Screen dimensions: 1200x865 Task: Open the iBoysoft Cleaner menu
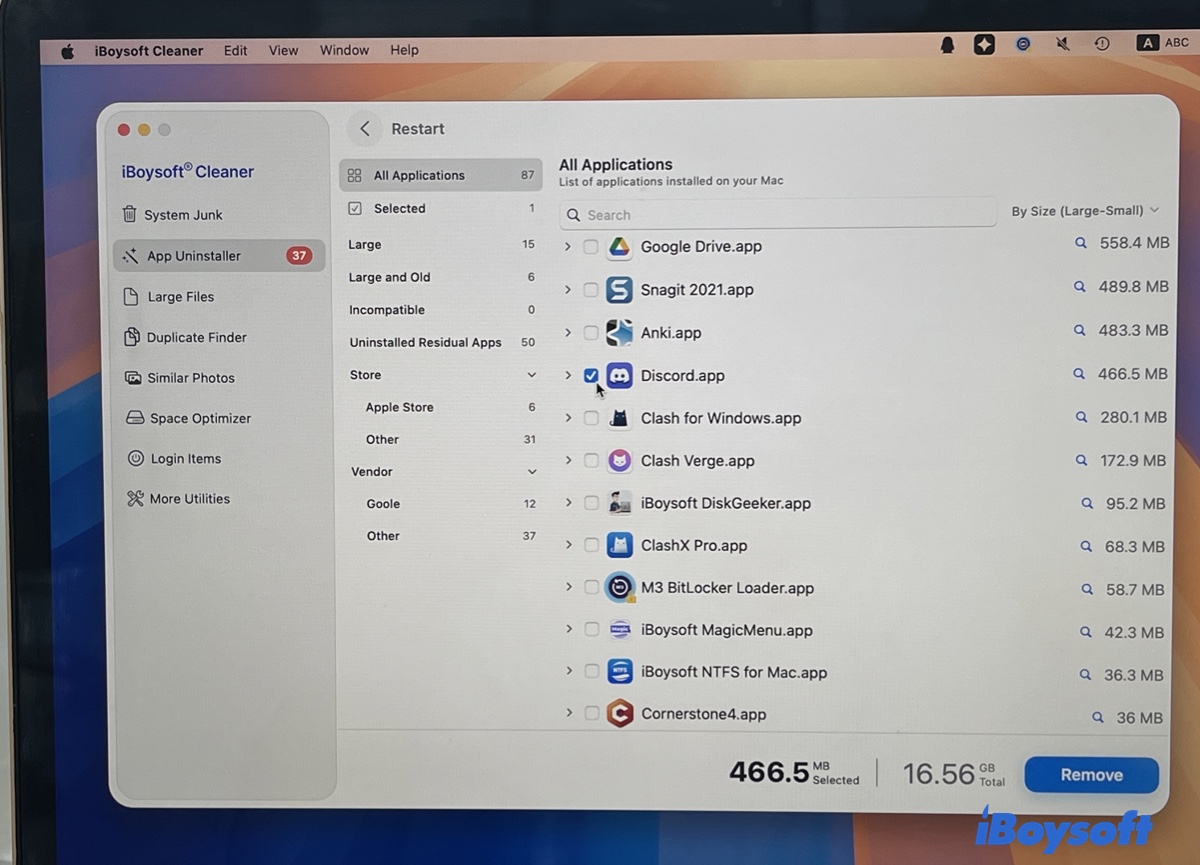click(149, 51)
